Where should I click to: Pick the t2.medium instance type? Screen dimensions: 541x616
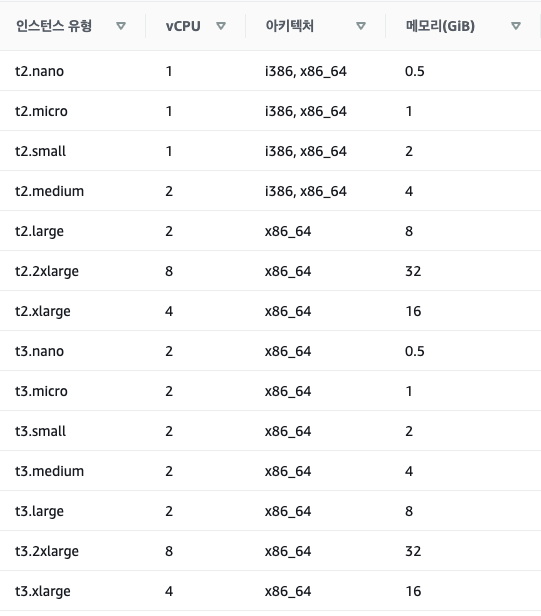click(50, 191)
